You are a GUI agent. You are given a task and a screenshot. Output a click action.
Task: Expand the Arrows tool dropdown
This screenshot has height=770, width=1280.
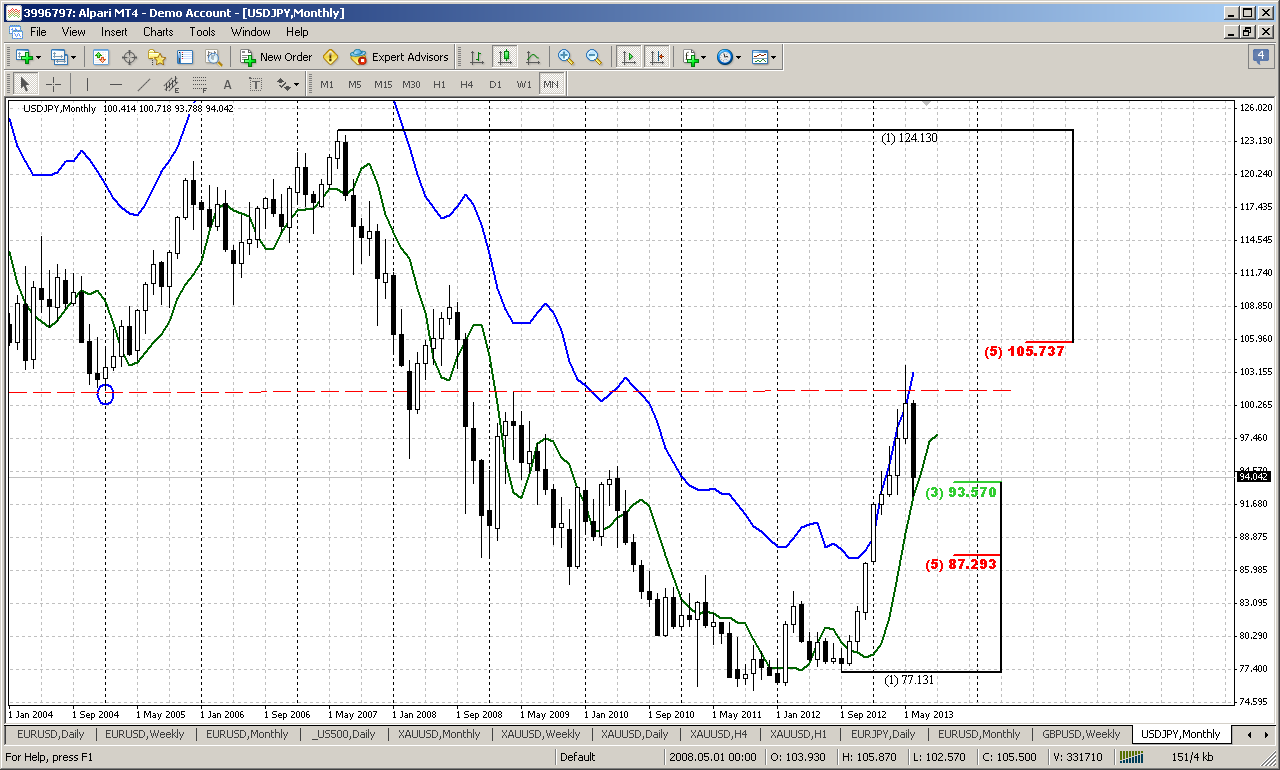[295, 84]
